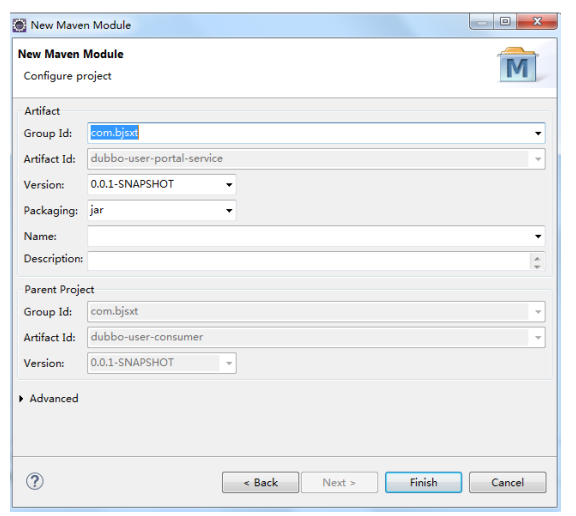Open the help question mark icon

35,481
